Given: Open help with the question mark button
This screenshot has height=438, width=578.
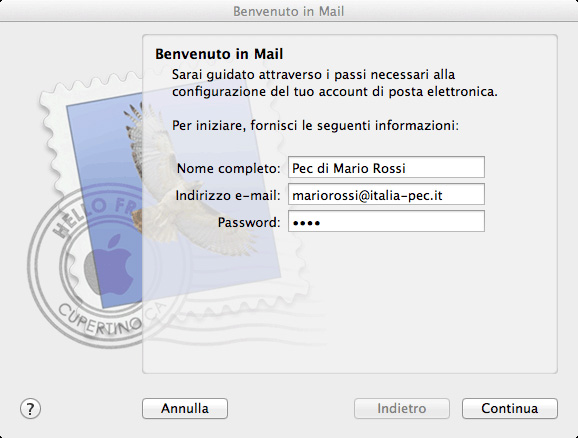Looking at the screenshot, I should (30, 409).
